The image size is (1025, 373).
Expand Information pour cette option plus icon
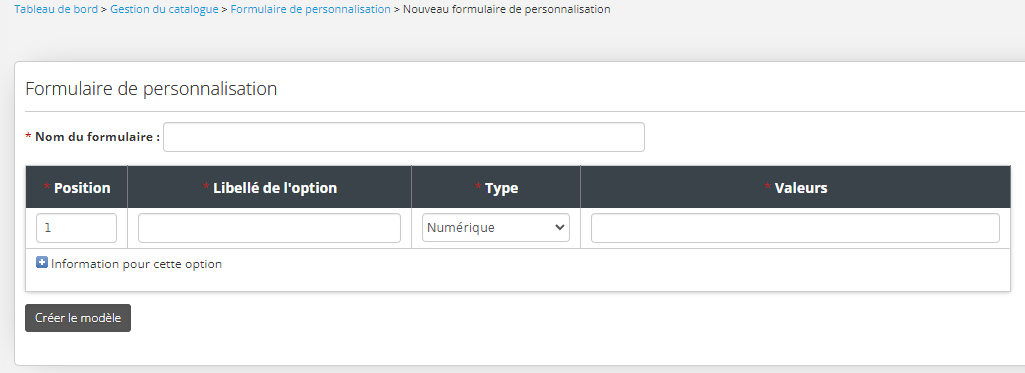click(x=42, y=263)
